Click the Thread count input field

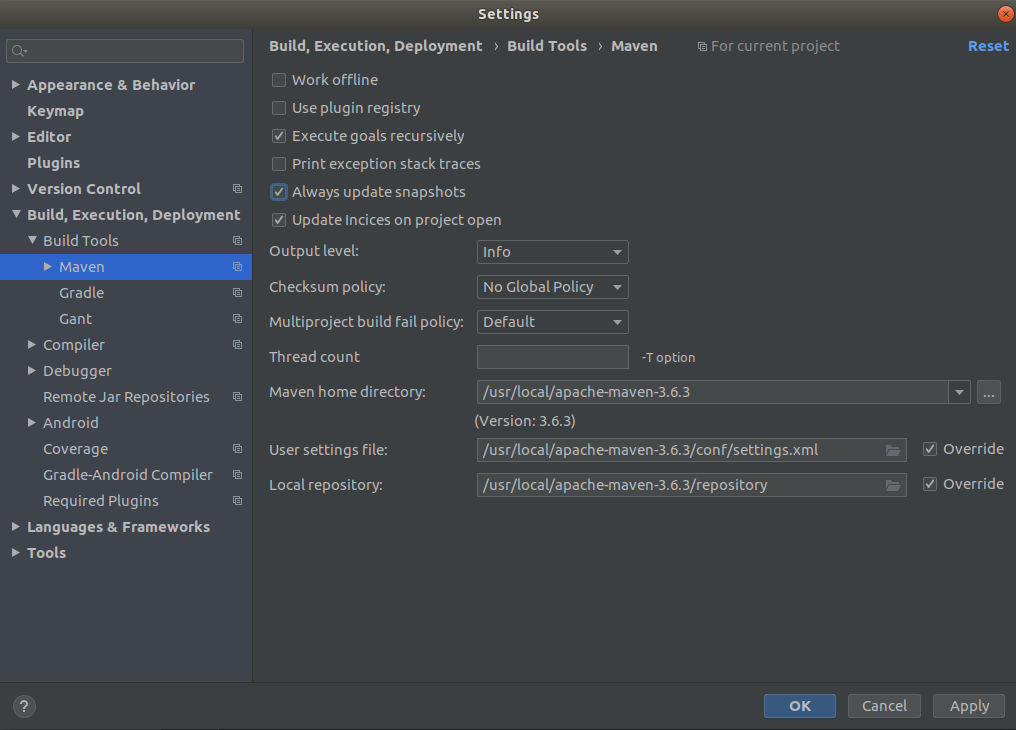coord(552,357)
